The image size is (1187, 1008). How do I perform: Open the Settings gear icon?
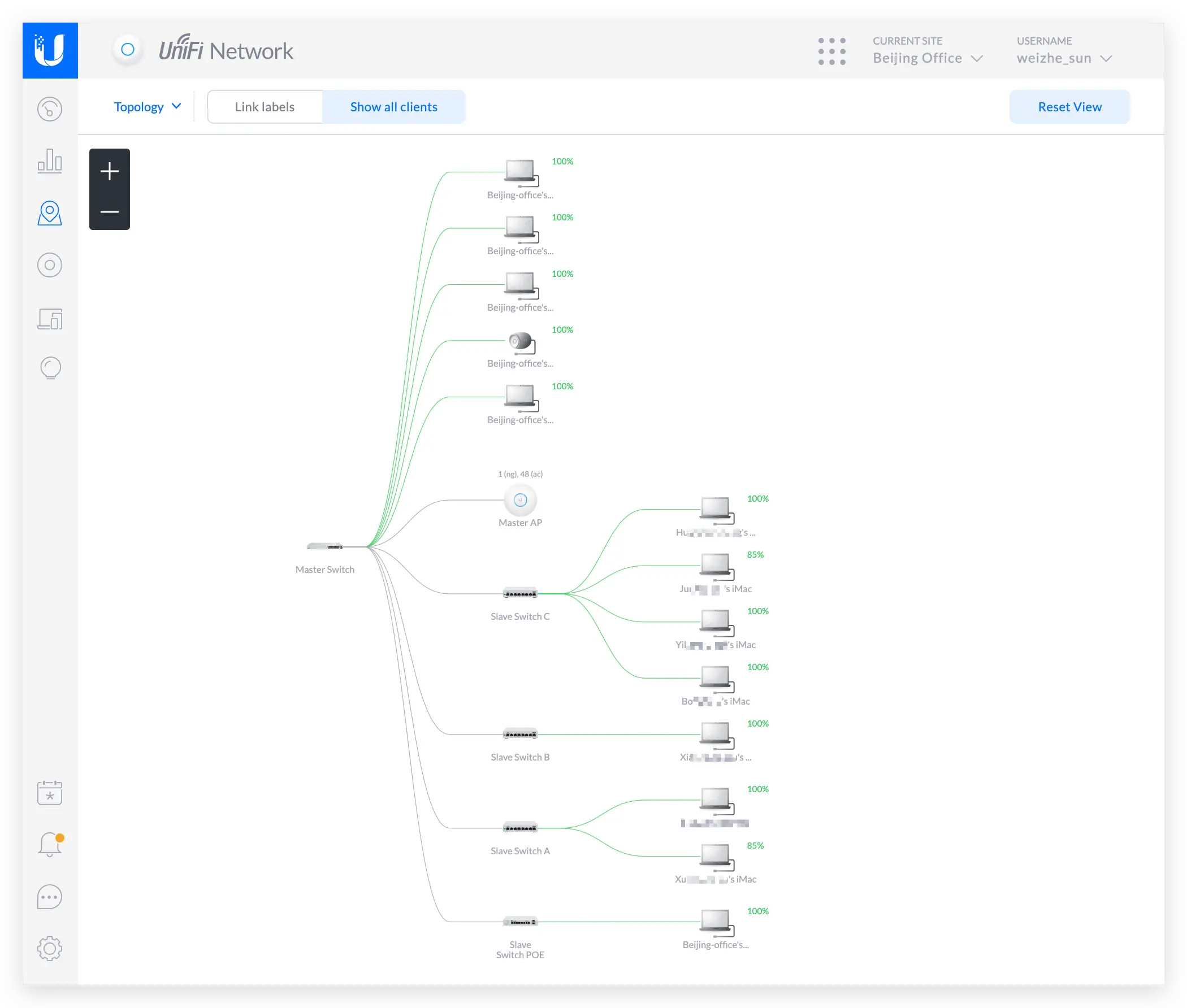(x=50, y=949)
